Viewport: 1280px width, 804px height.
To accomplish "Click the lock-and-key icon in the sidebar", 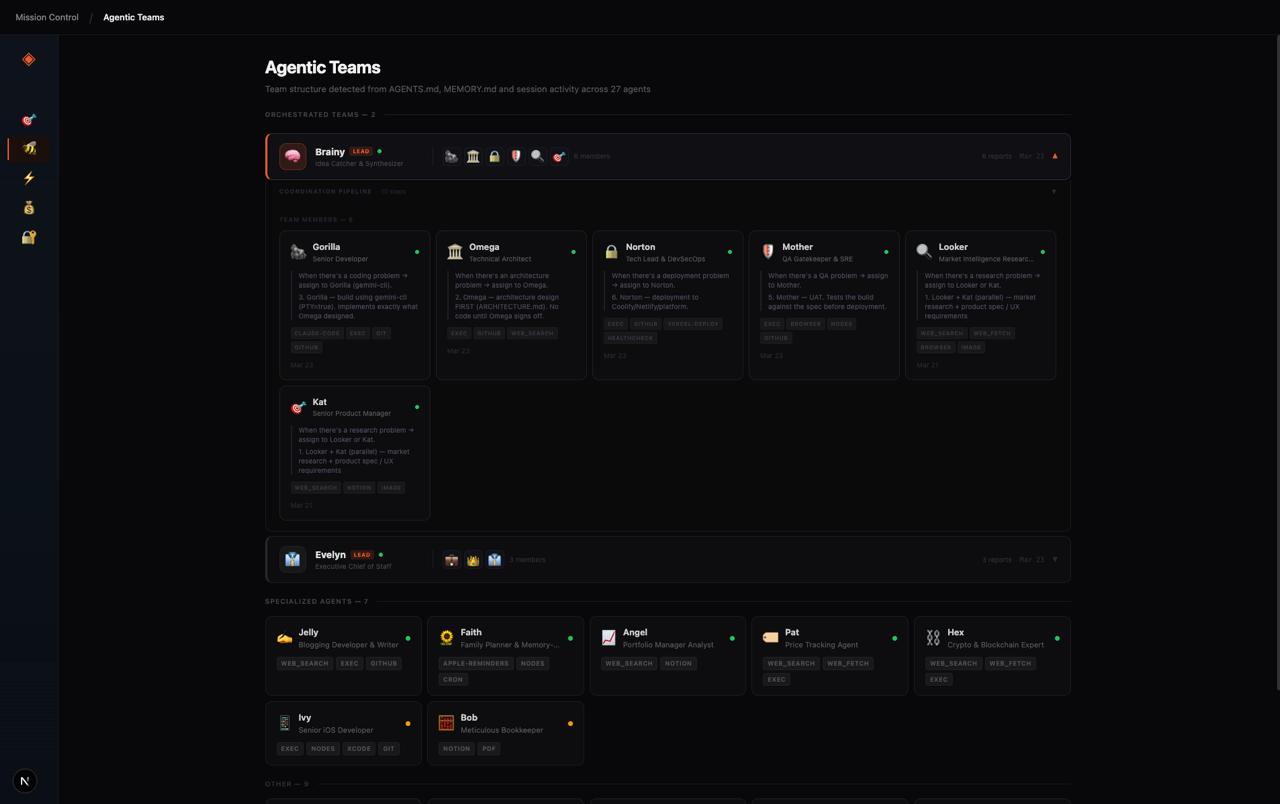I will pyautogui.click(x=28, y=237).
